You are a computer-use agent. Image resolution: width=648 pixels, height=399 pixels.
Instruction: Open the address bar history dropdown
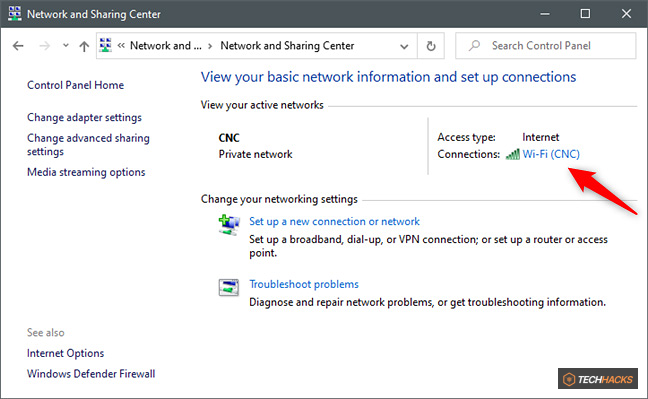point(404,46)
